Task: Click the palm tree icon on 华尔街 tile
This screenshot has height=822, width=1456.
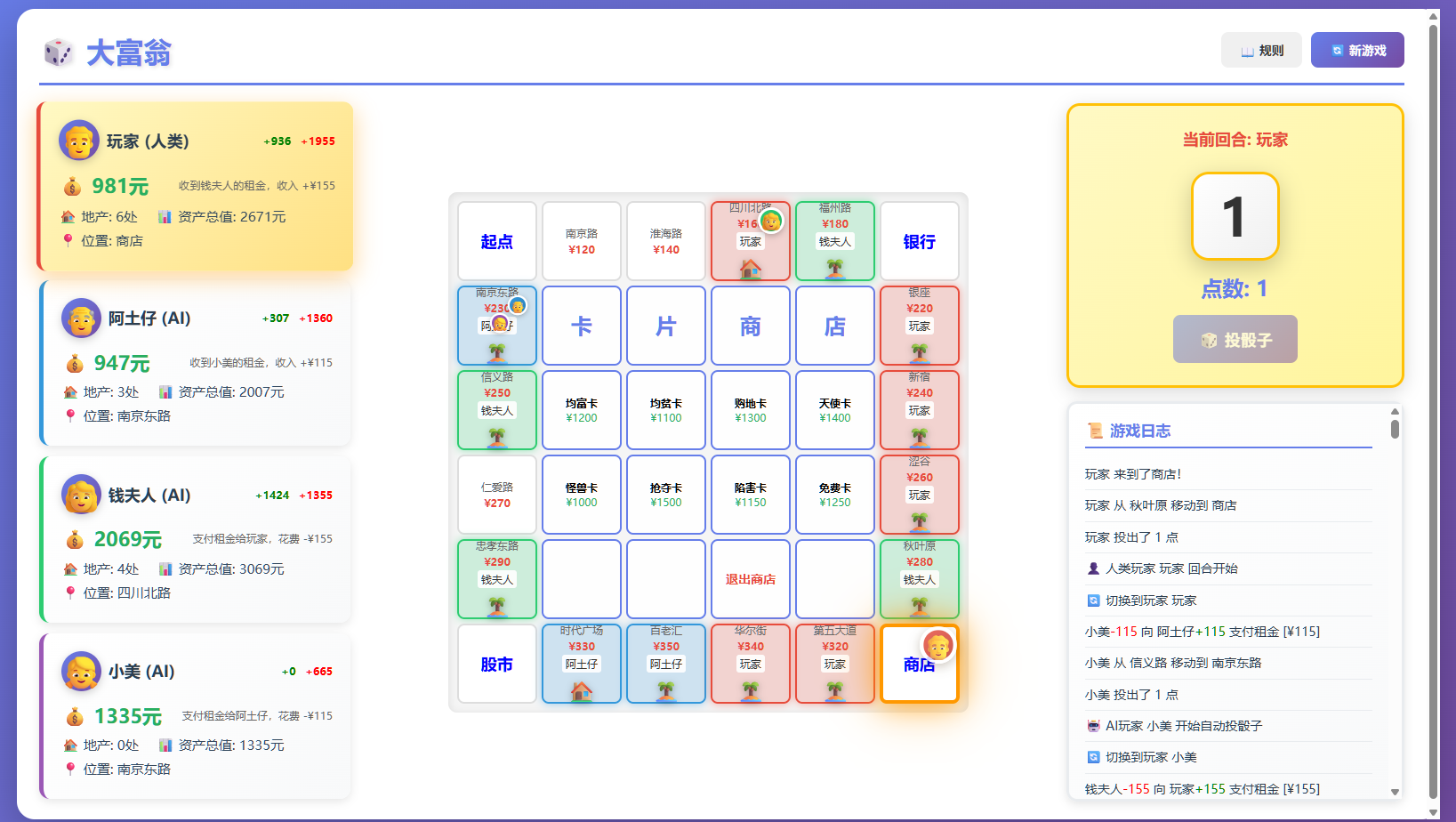Action: (x=751, y=690)
